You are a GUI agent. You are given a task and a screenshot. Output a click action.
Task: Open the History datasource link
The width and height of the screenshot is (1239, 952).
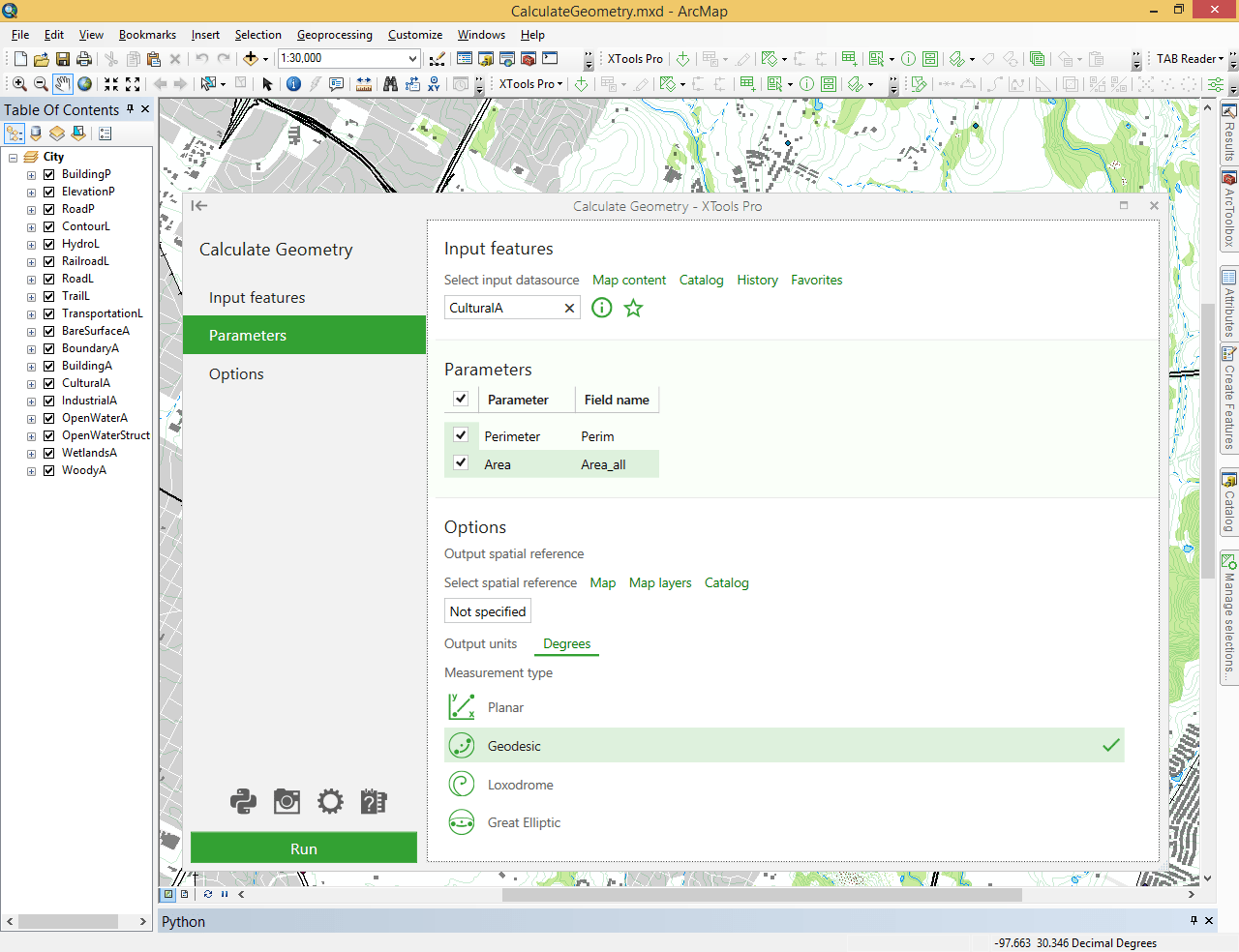757,281
